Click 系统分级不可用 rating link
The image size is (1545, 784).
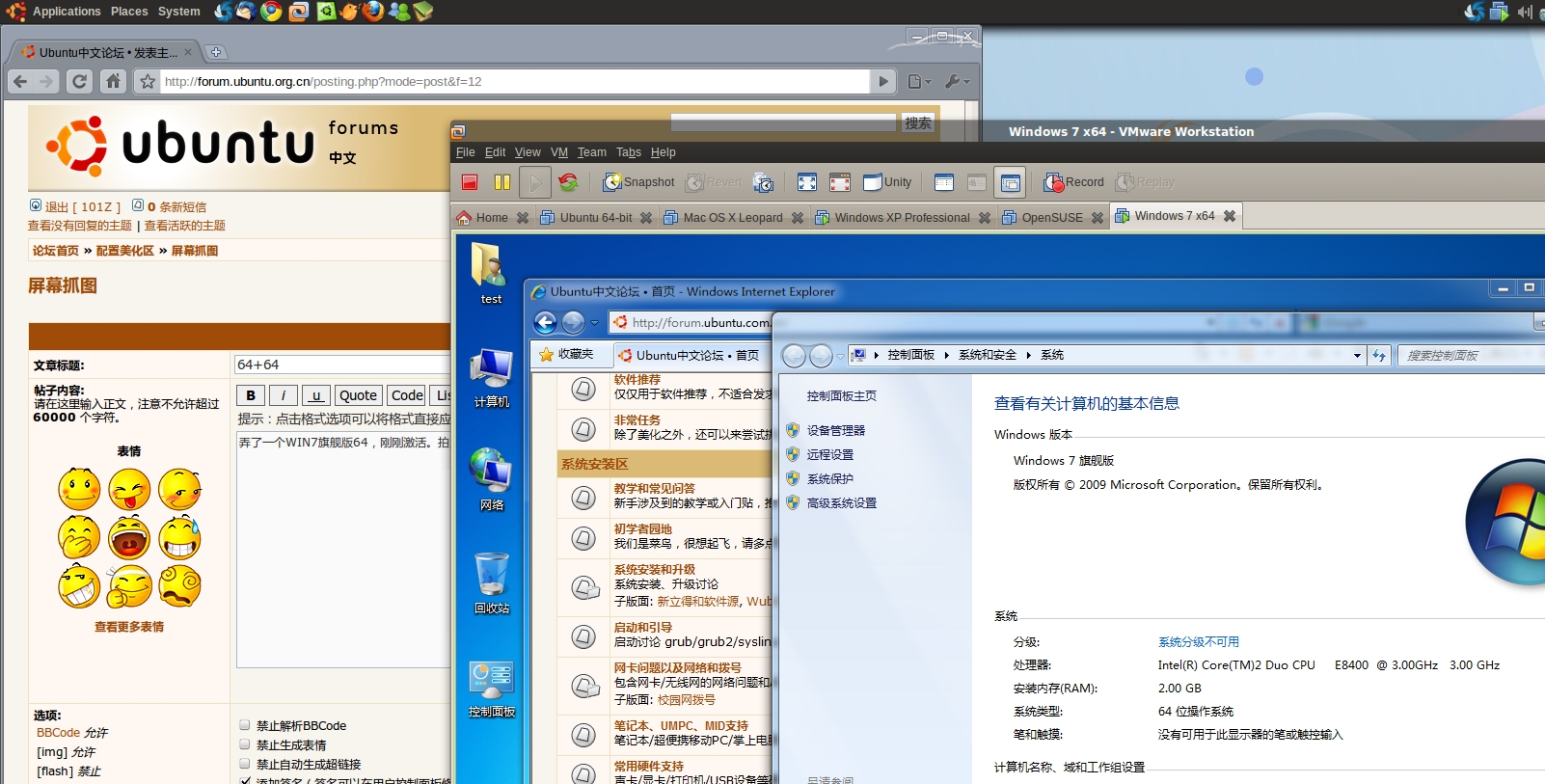(1199, 641)
